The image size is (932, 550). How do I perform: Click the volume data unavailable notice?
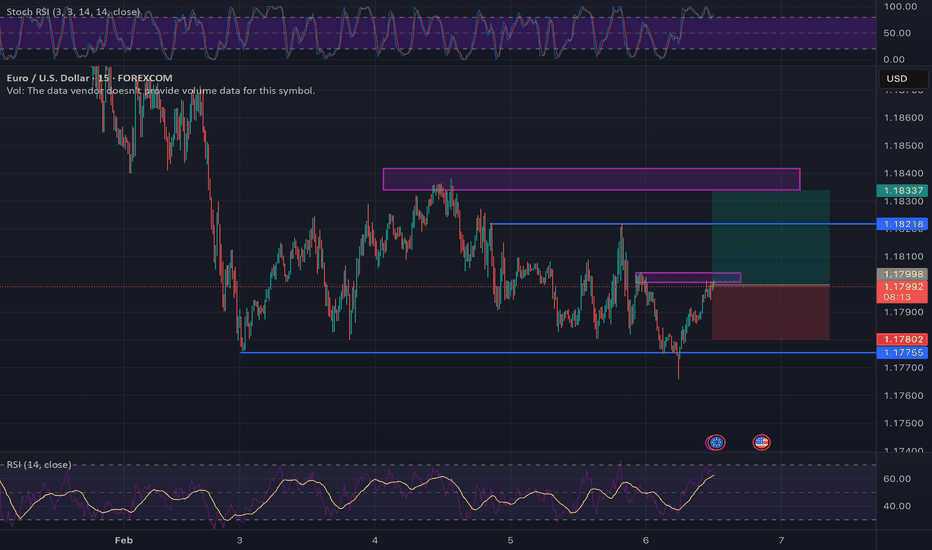[x=160, y=91]
